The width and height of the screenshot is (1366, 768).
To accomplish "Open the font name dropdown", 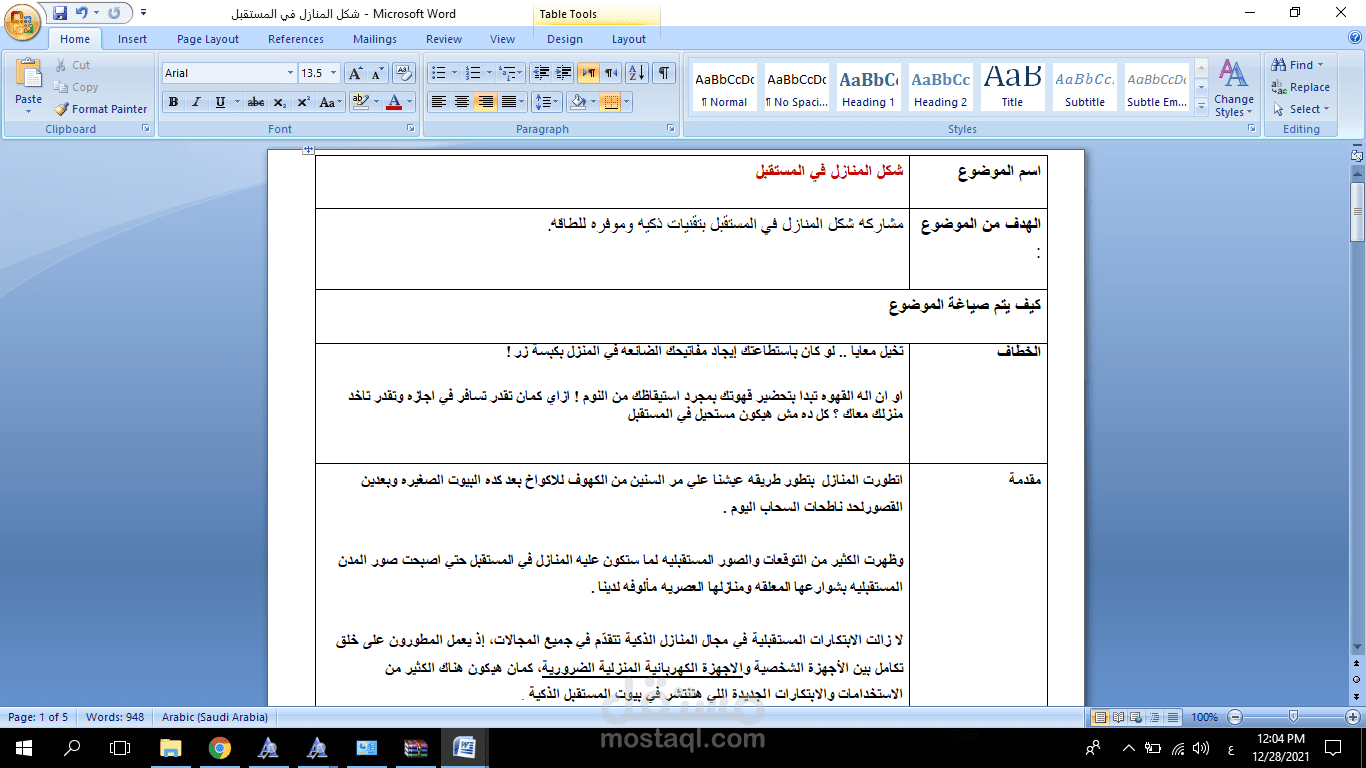I will [x=291, y=73].
